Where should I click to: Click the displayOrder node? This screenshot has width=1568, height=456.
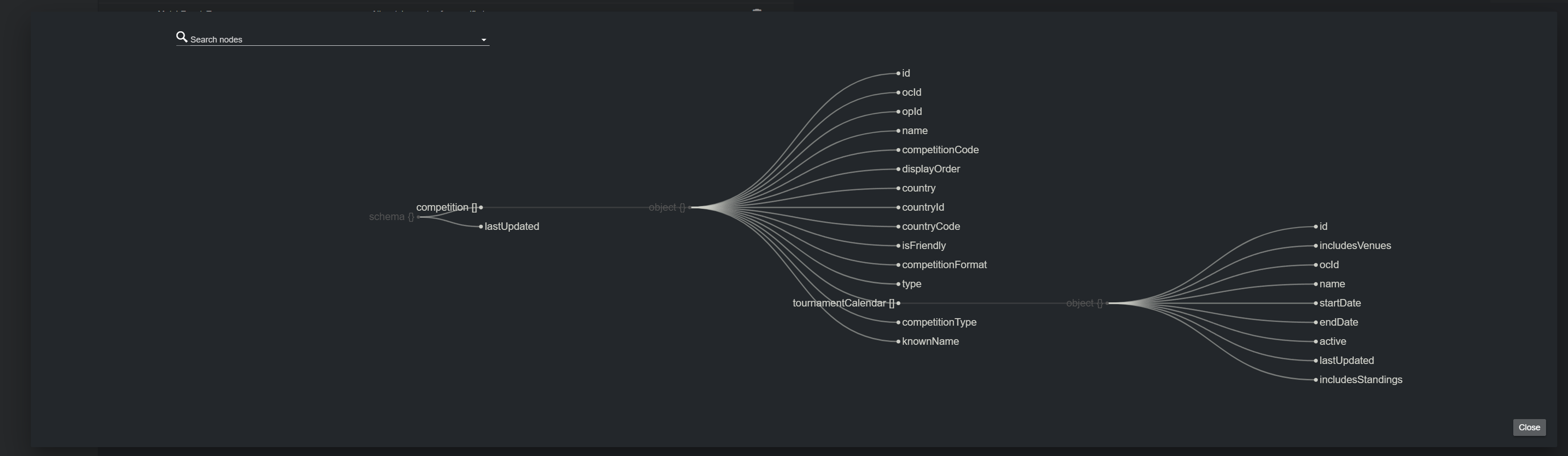point(931,169)
